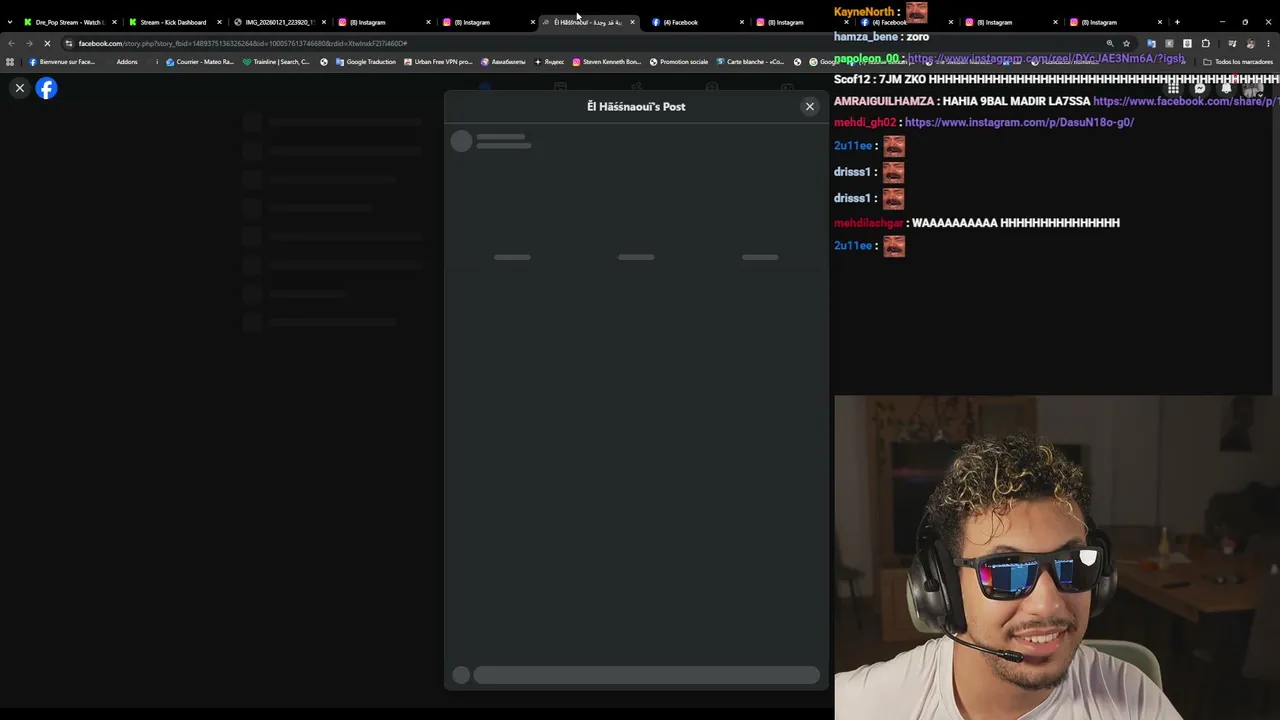Click the round X beside the Facebook logo
This screenshot has height=720, width=1280.
(x=19, y=88)
